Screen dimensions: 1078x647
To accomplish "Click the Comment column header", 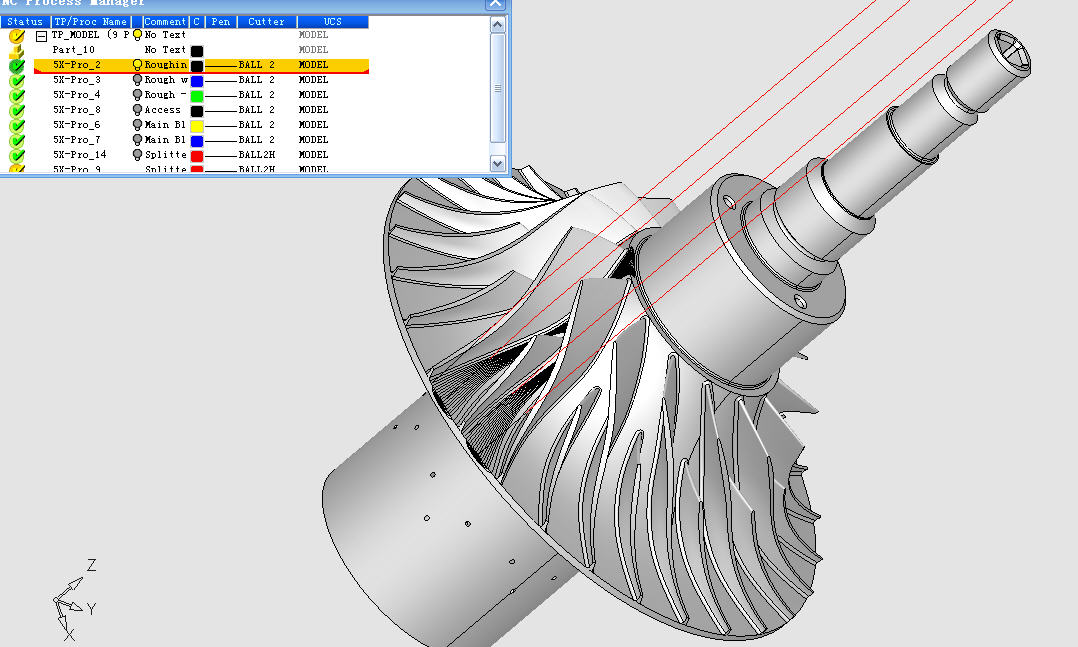I will click(x=165, y=22).
